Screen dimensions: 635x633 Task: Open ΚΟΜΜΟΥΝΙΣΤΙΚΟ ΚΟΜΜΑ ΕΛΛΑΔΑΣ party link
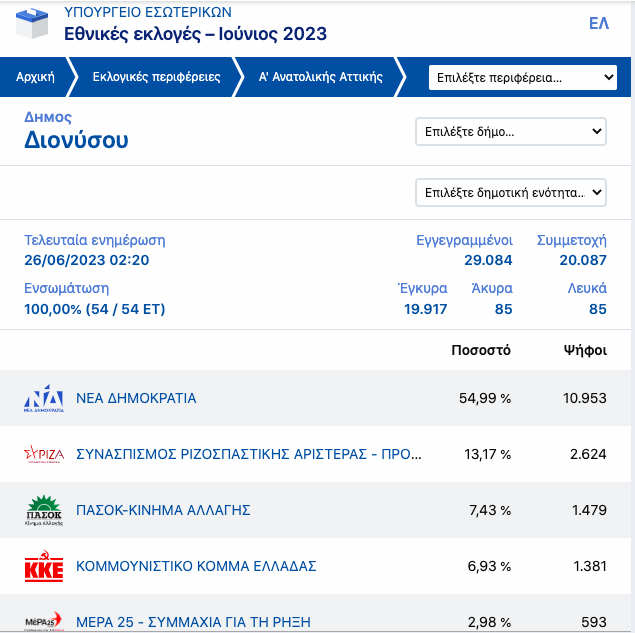(196, 566)
